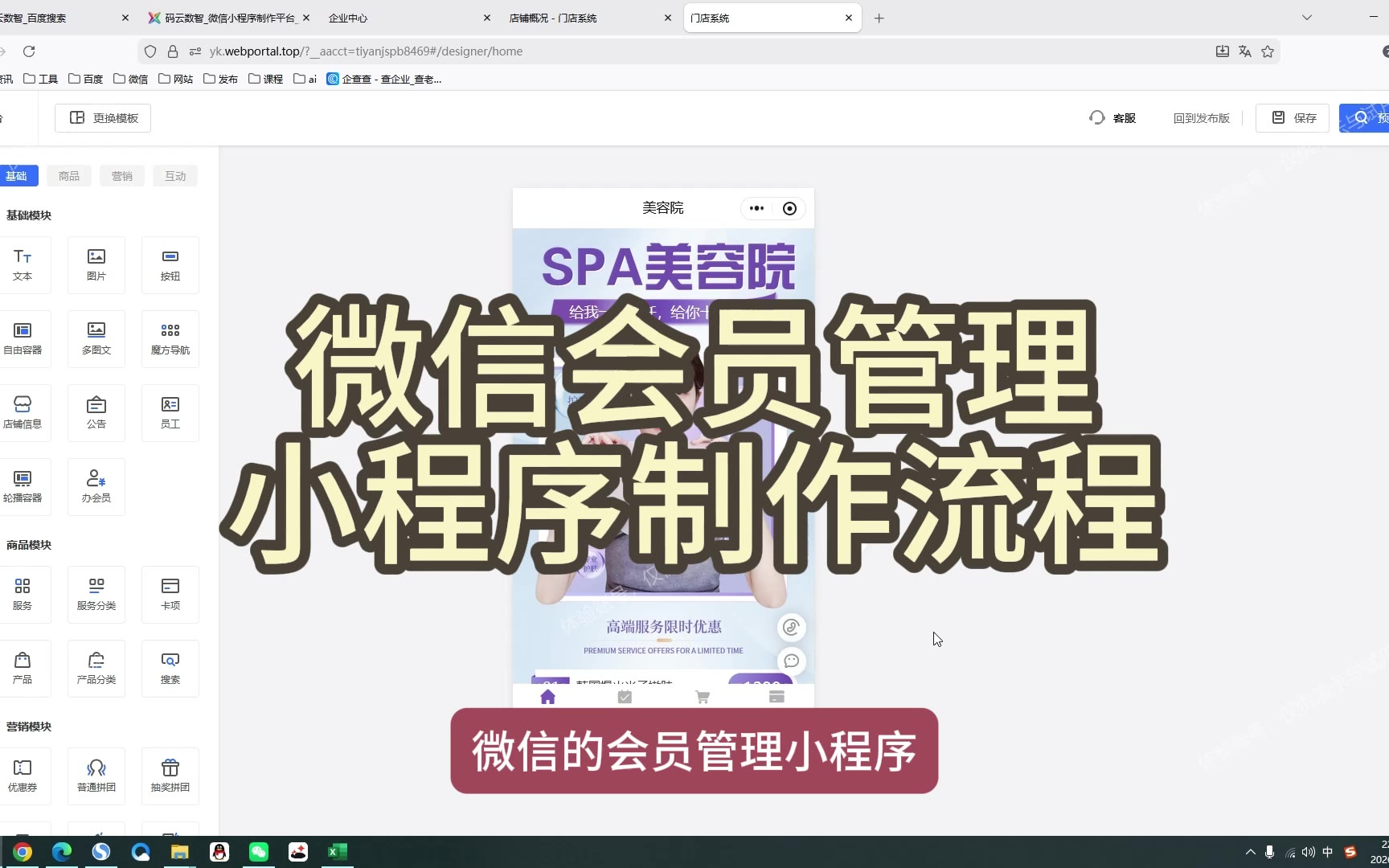Screen dimensions: 1389x868
Task: Open WeChat from the taskbar
Action: pyautogui.click(x=259, y=852)
